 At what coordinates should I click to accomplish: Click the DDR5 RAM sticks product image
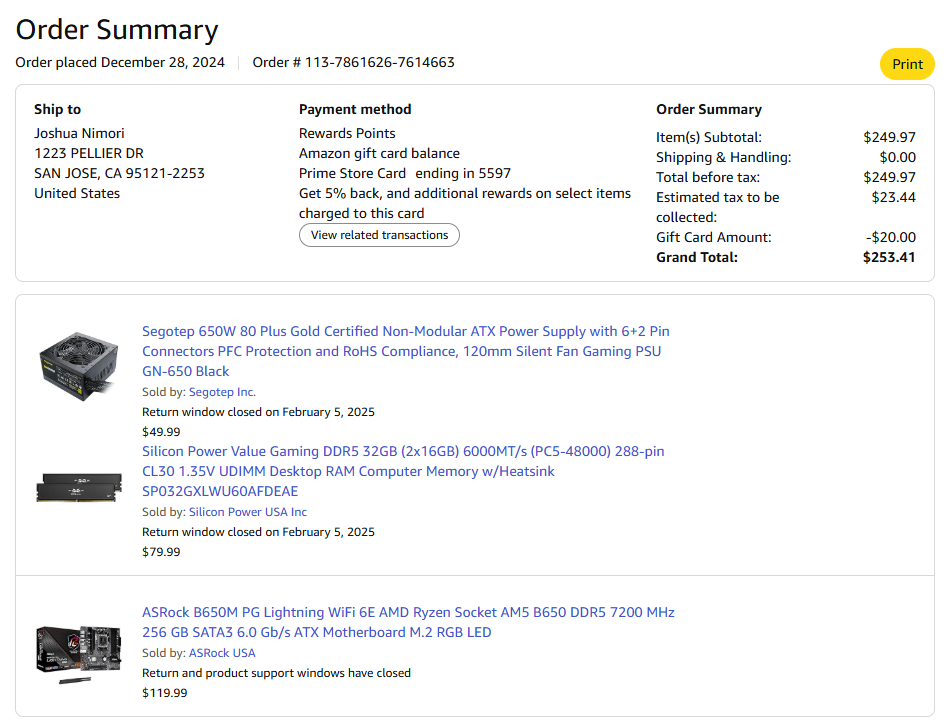[78, 487]
